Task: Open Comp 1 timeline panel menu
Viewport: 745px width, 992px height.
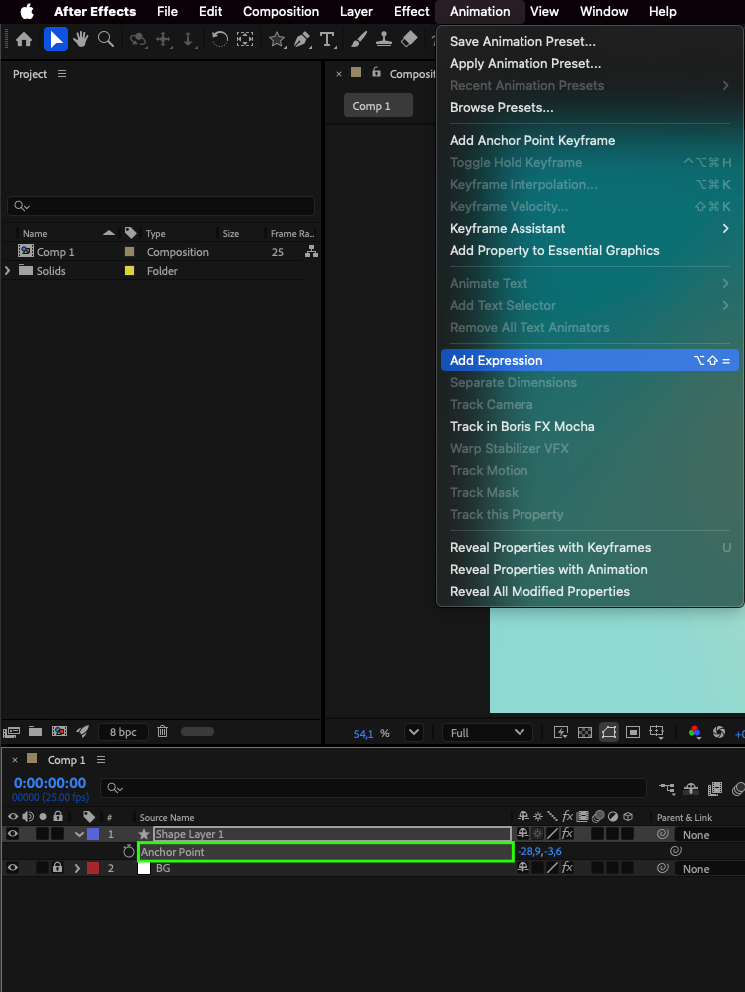Action: coord(101,760)
